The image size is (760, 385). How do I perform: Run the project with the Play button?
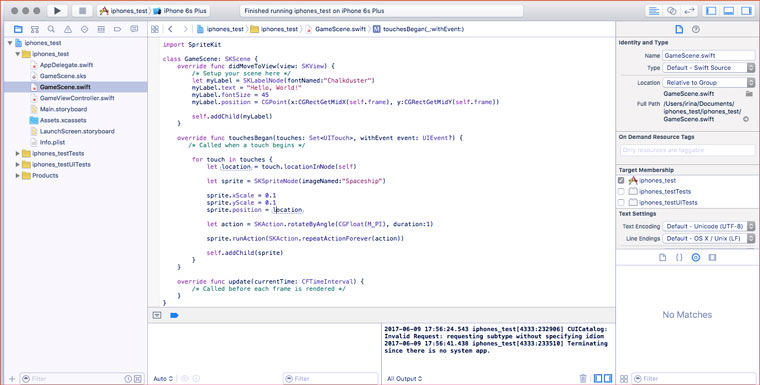57,11
